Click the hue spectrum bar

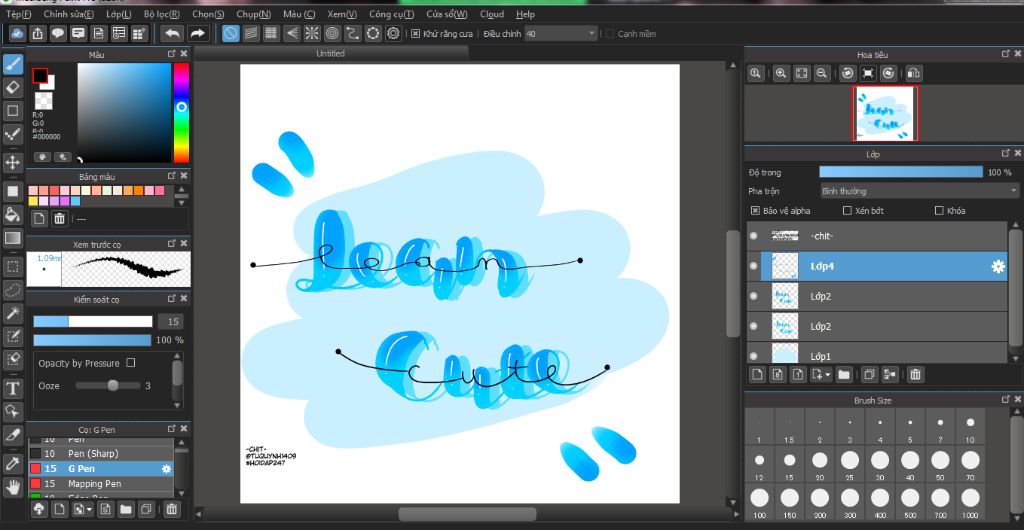(182, 113)
